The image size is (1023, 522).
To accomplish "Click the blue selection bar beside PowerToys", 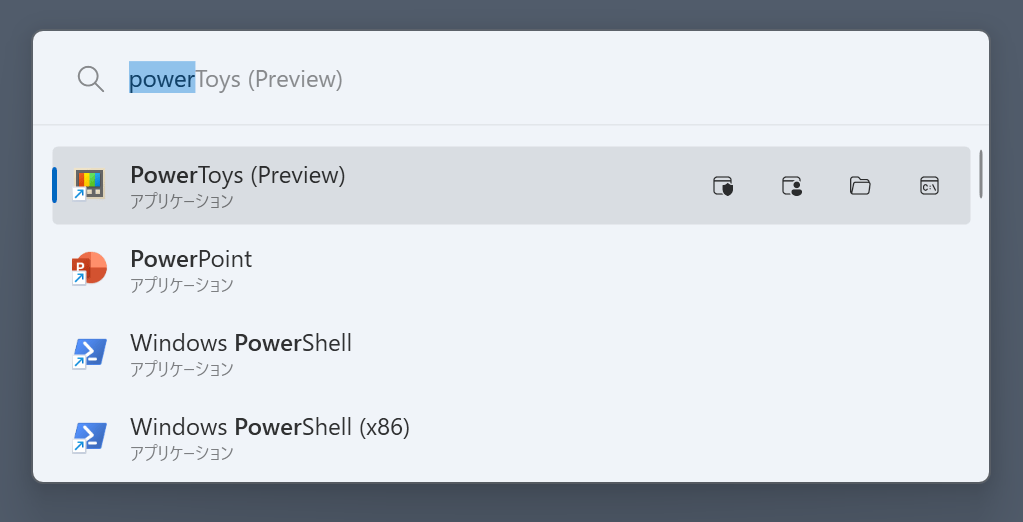I will [x=55, y=185].
